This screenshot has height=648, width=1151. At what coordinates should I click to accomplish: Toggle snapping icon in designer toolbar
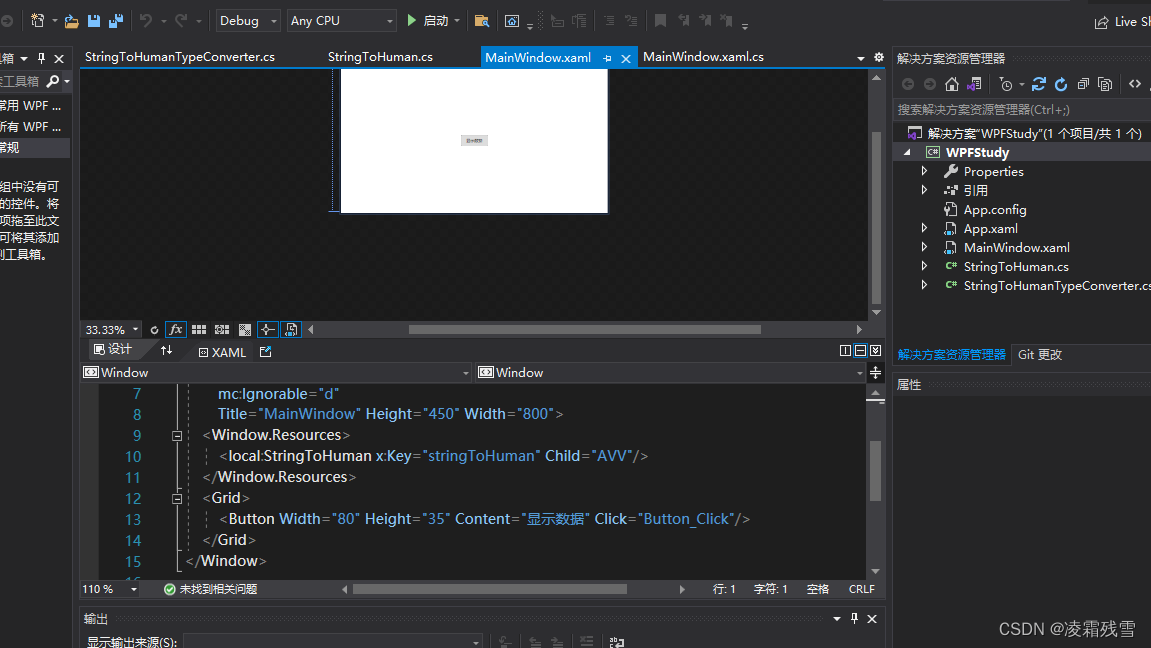click(x=268, y=329)
